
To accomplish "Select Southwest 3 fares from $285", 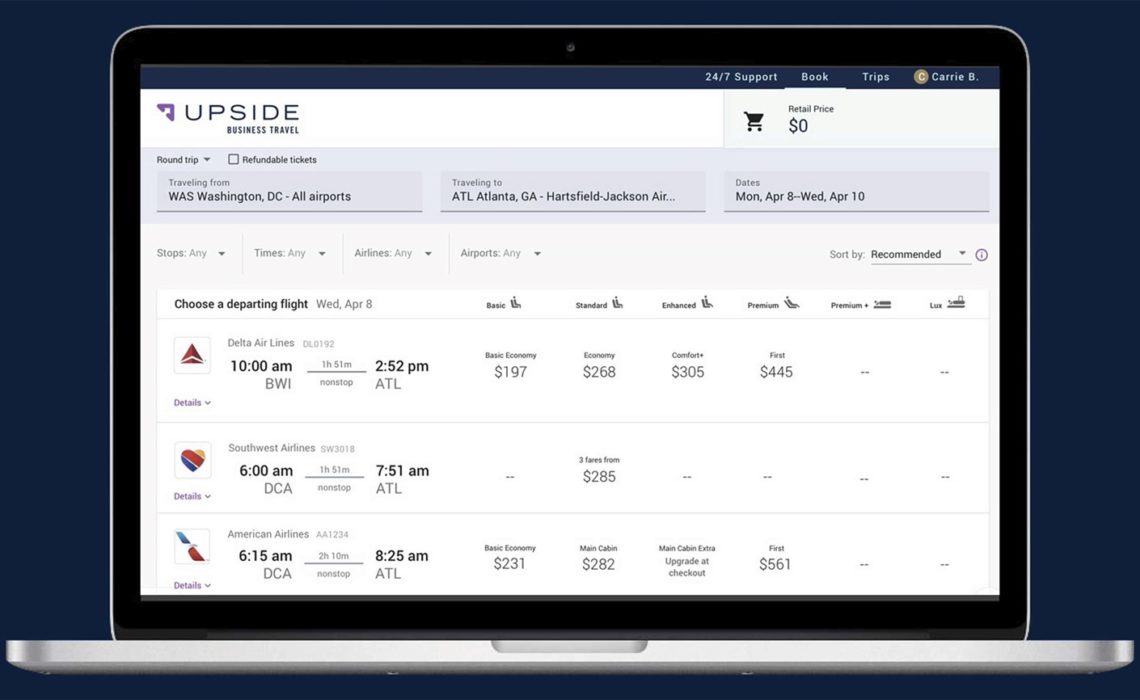I will pyautogui.click(x=599, y=470).
